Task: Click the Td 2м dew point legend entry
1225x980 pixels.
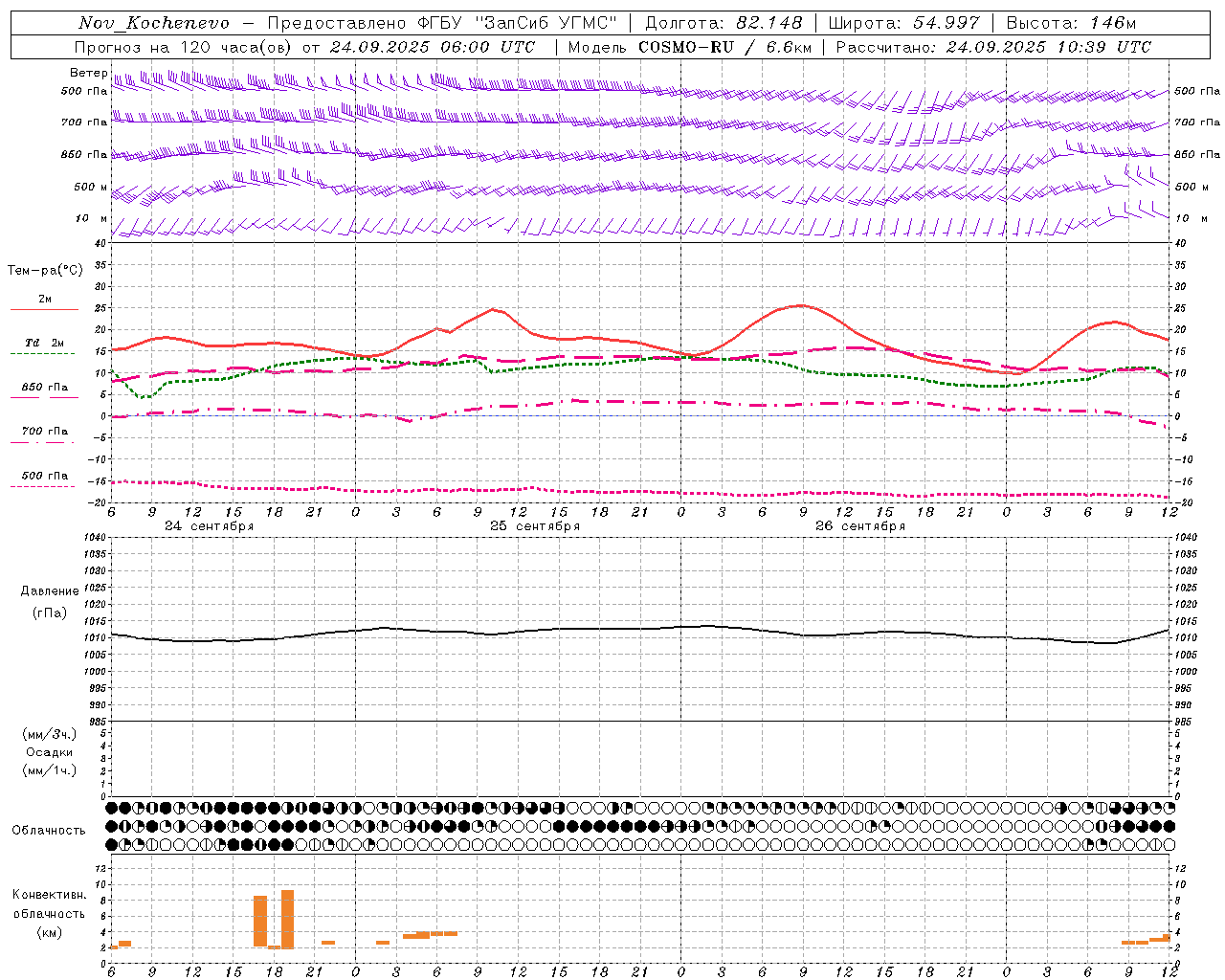Action: (44, 343)
